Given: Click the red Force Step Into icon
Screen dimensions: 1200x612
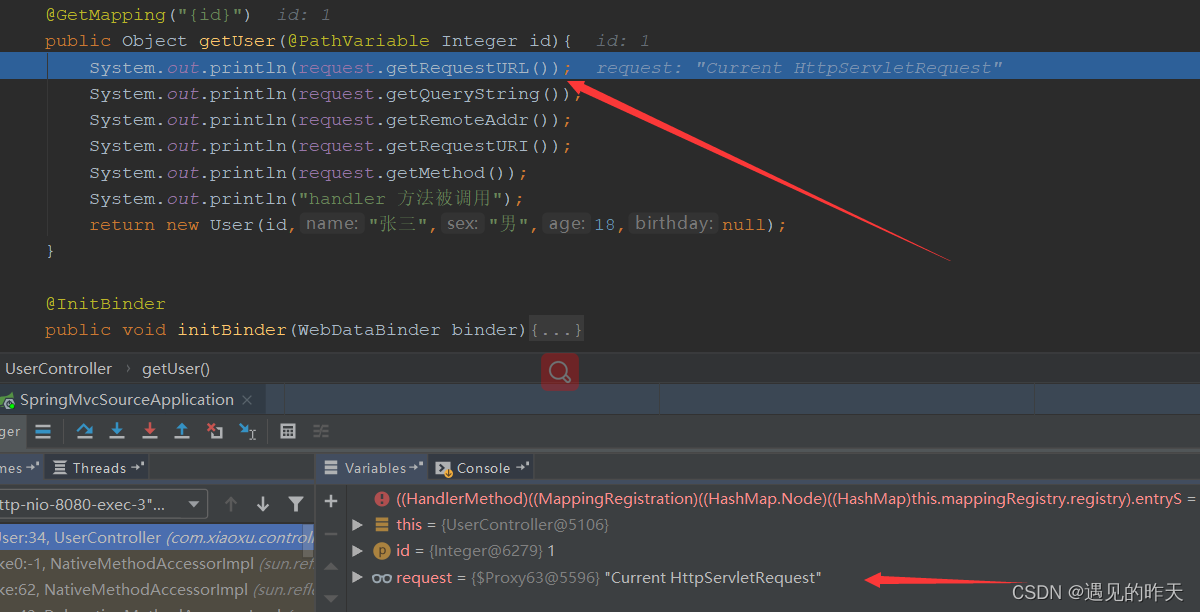Looking at the screenshot, I should (150, 431).
